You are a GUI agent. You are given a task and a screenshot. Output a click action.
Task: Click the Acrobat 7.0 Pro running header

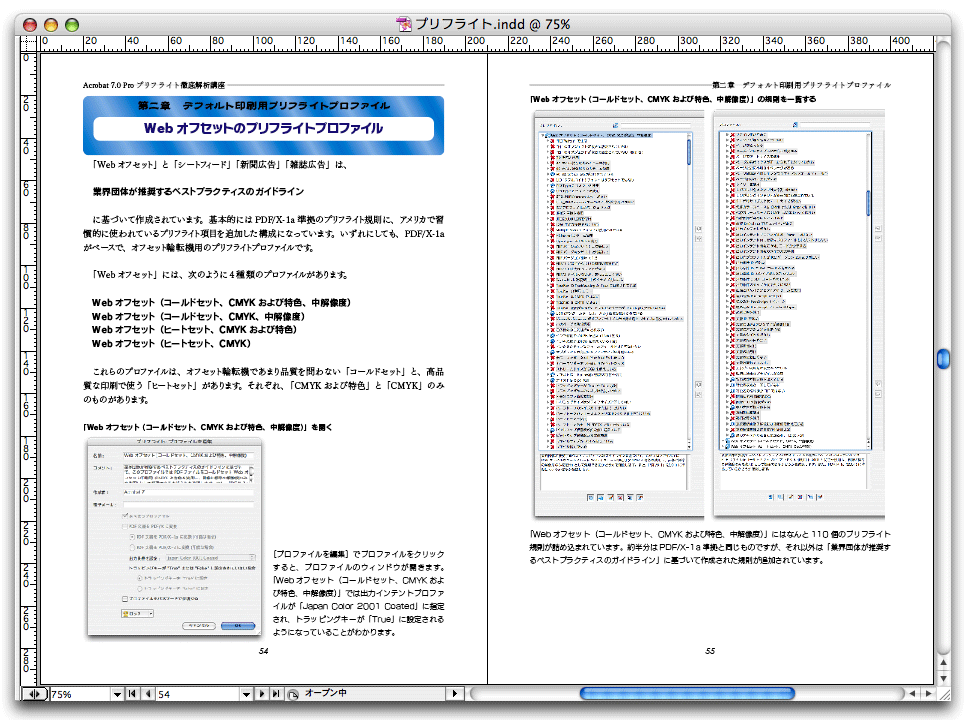154,85
